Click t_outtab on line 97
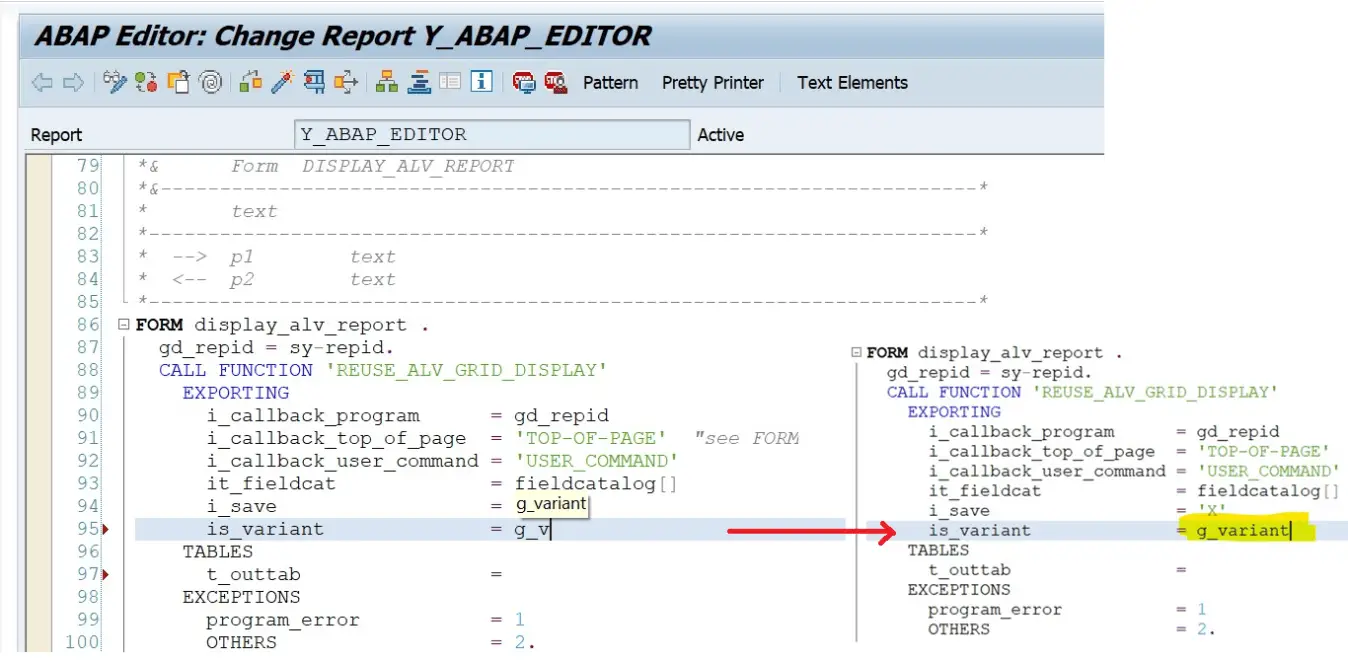Image resolution: width=1348 pixels, height=661 pixels. 253,575
